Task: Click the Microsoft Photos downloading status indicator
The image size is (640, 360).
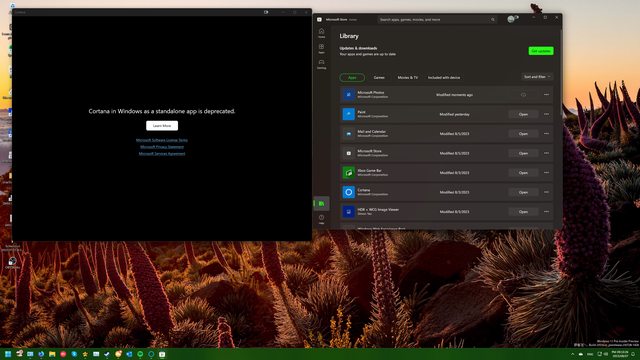Action: (x=523, y=95)
